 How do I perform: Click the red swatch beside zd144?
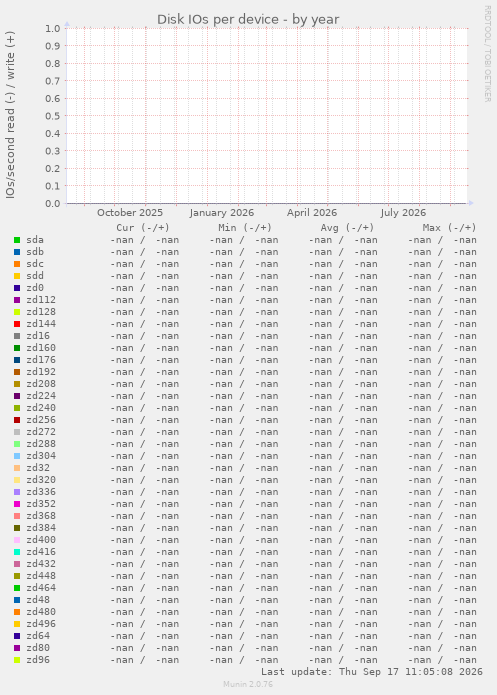pyautogui.click(x=17, y=324)
